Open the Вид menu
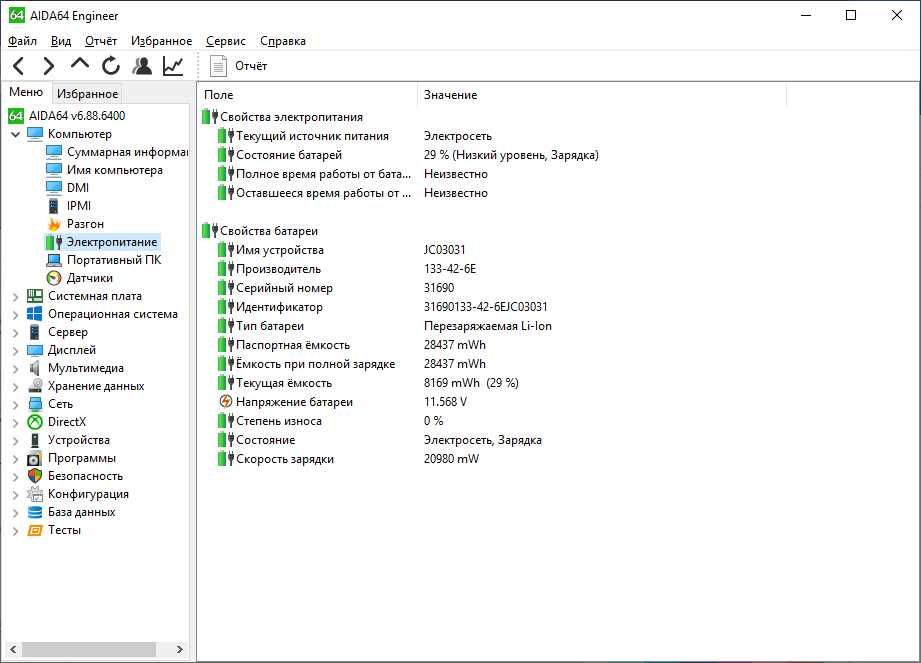The width and height of the screenshot is (921, 663). coord(60,41)
